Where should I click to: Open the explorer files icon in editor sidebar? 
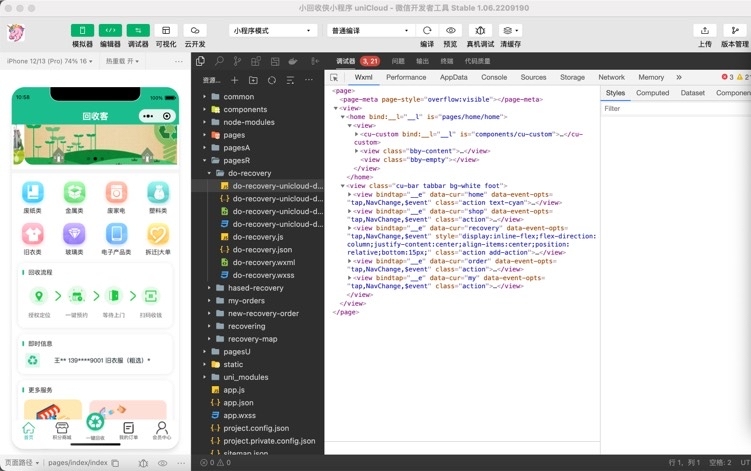[201, 61]
